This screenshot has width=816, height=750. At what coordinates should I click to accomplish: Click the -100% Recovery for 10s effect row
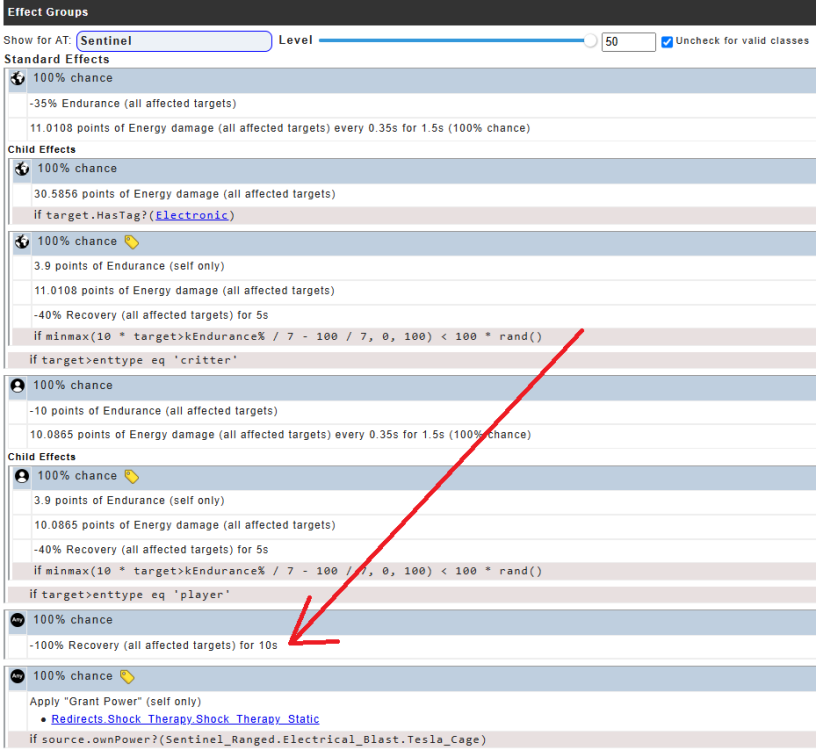tap(154, 645)
